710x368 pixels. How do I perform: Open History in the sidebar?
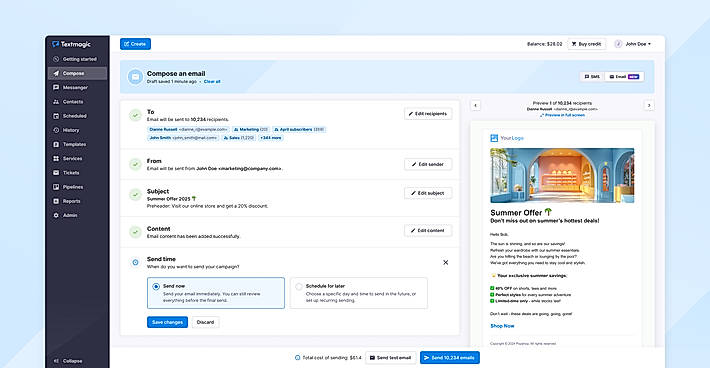pyautogui.click(x=77, y=130)
